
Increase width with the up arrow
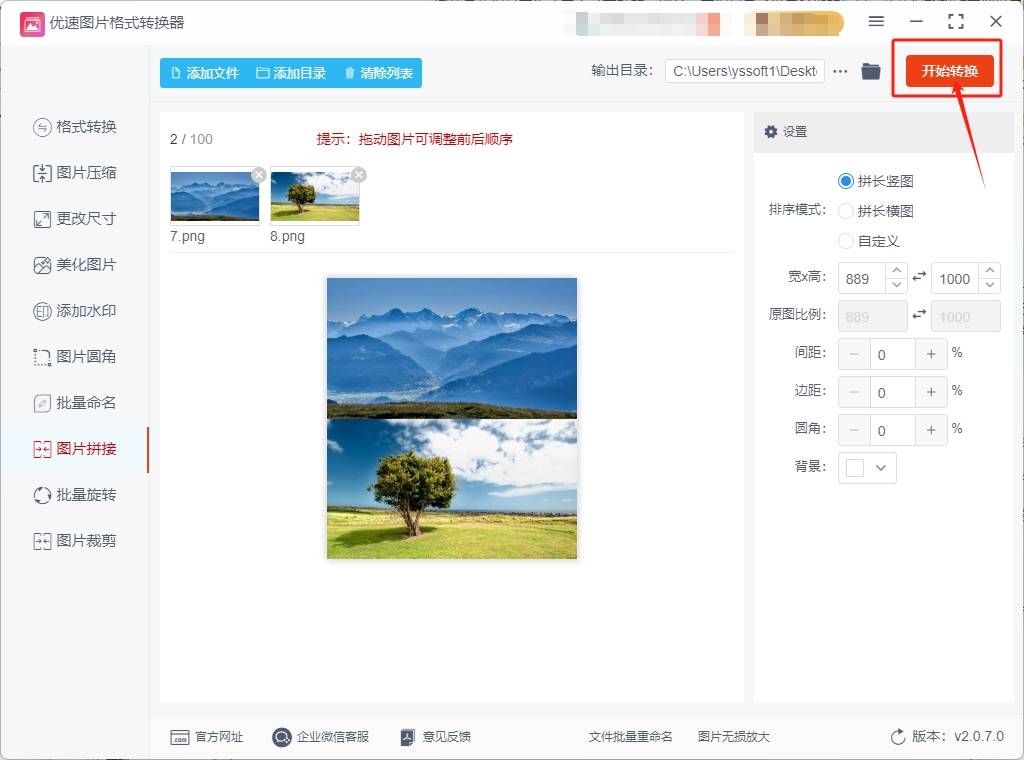(x=897, y=270)
